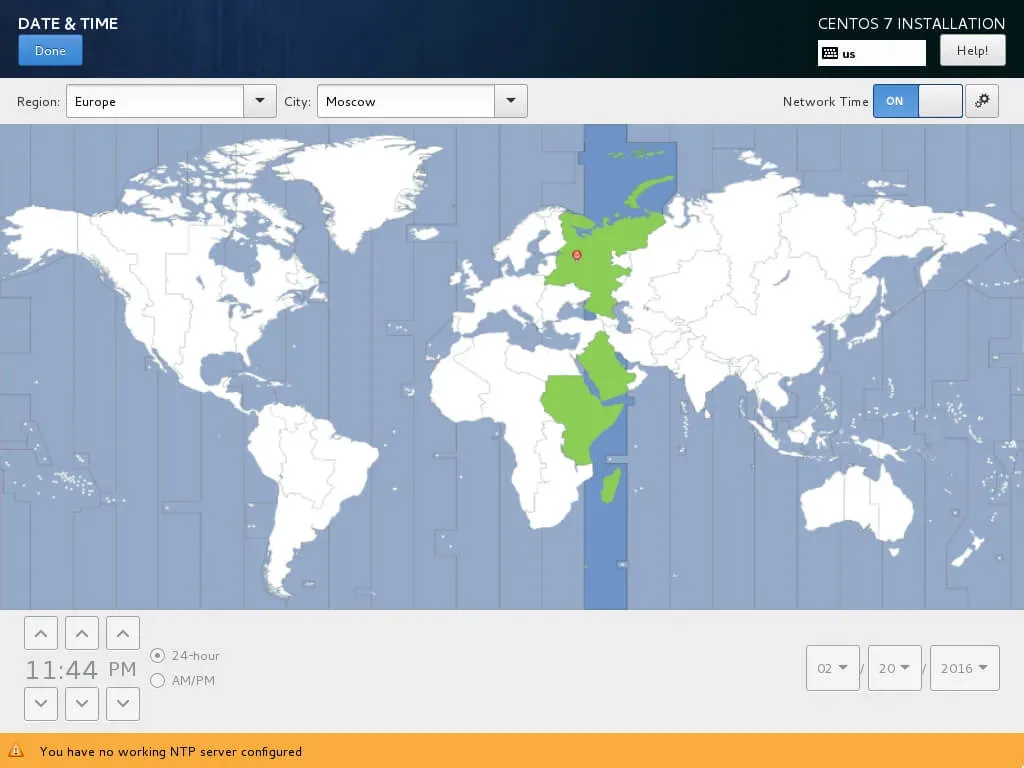This screenshot has width=1024, height=768.
Task: Click the Done button
Action: point(50,50)
